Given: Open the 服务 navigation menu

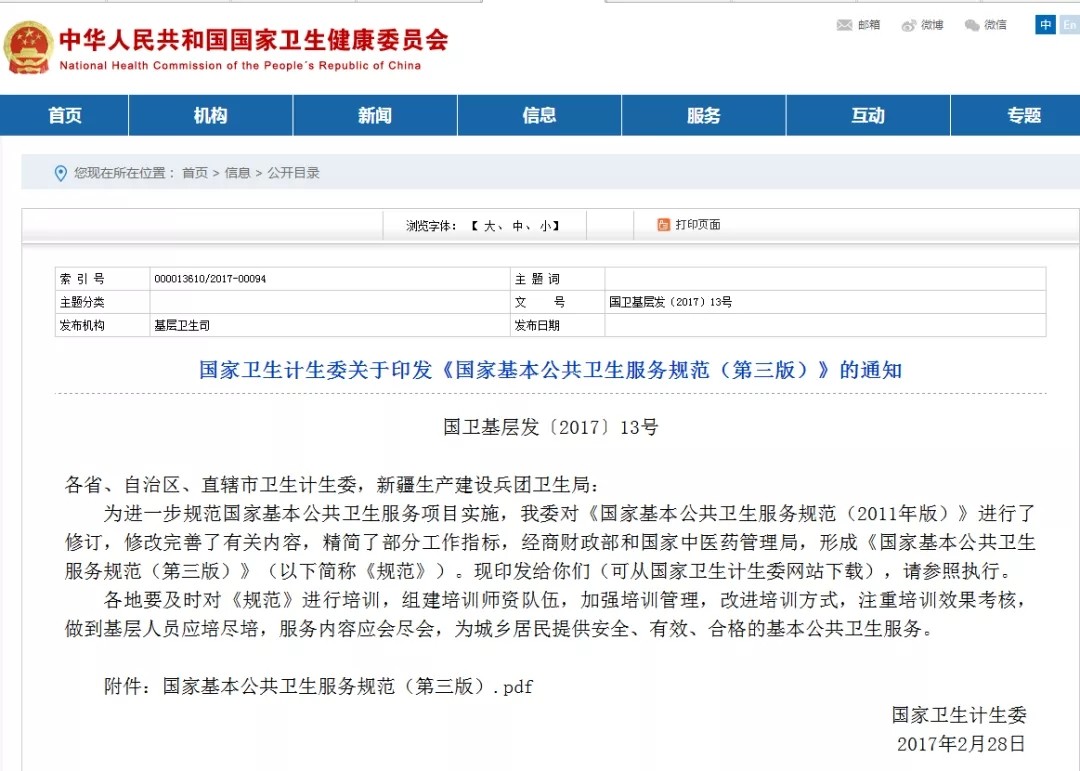Looking at the screenshot, I should (703, 116).
